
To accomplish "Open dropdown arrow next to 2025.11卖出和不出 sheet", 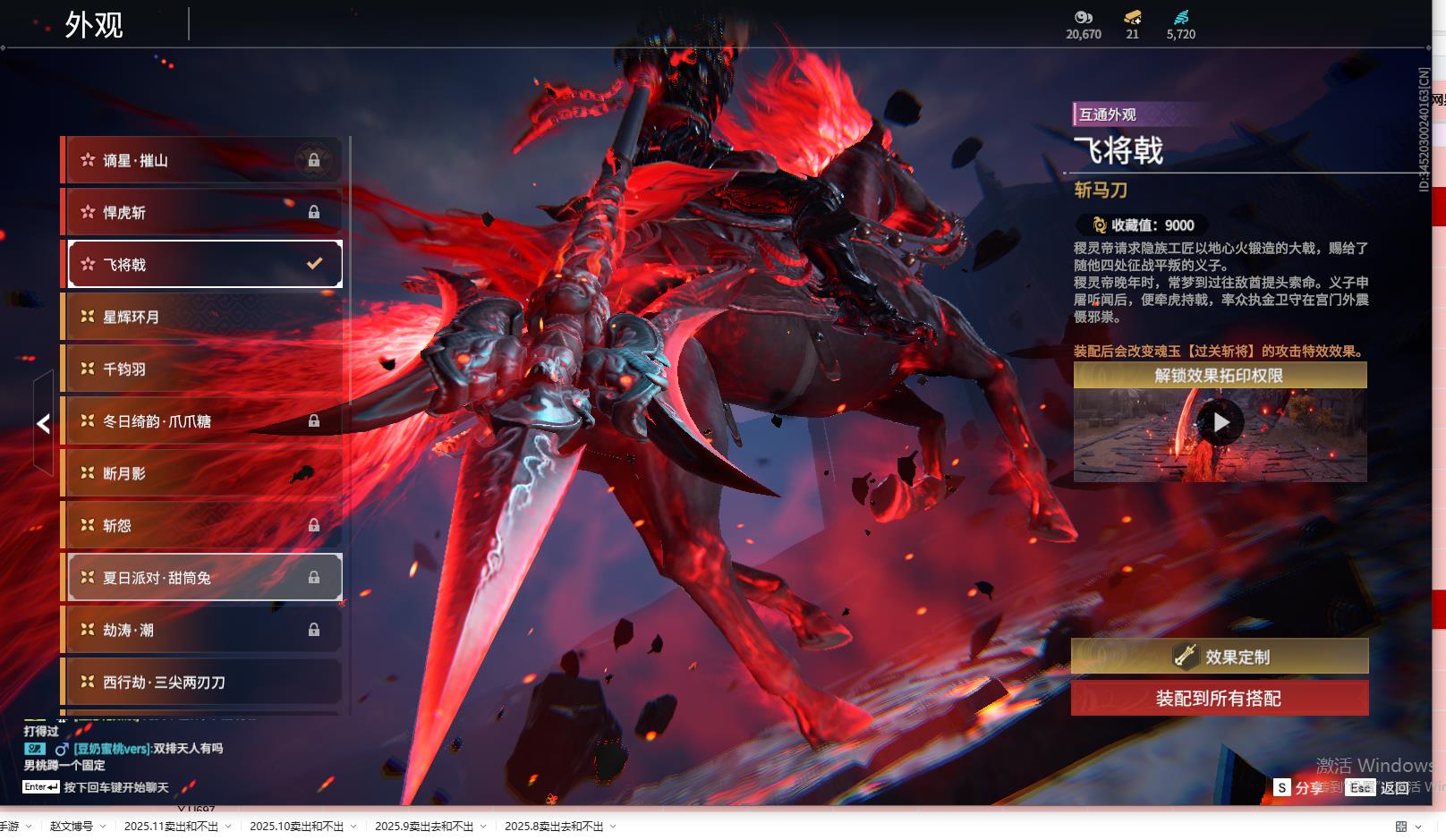I will coord(228,827).
